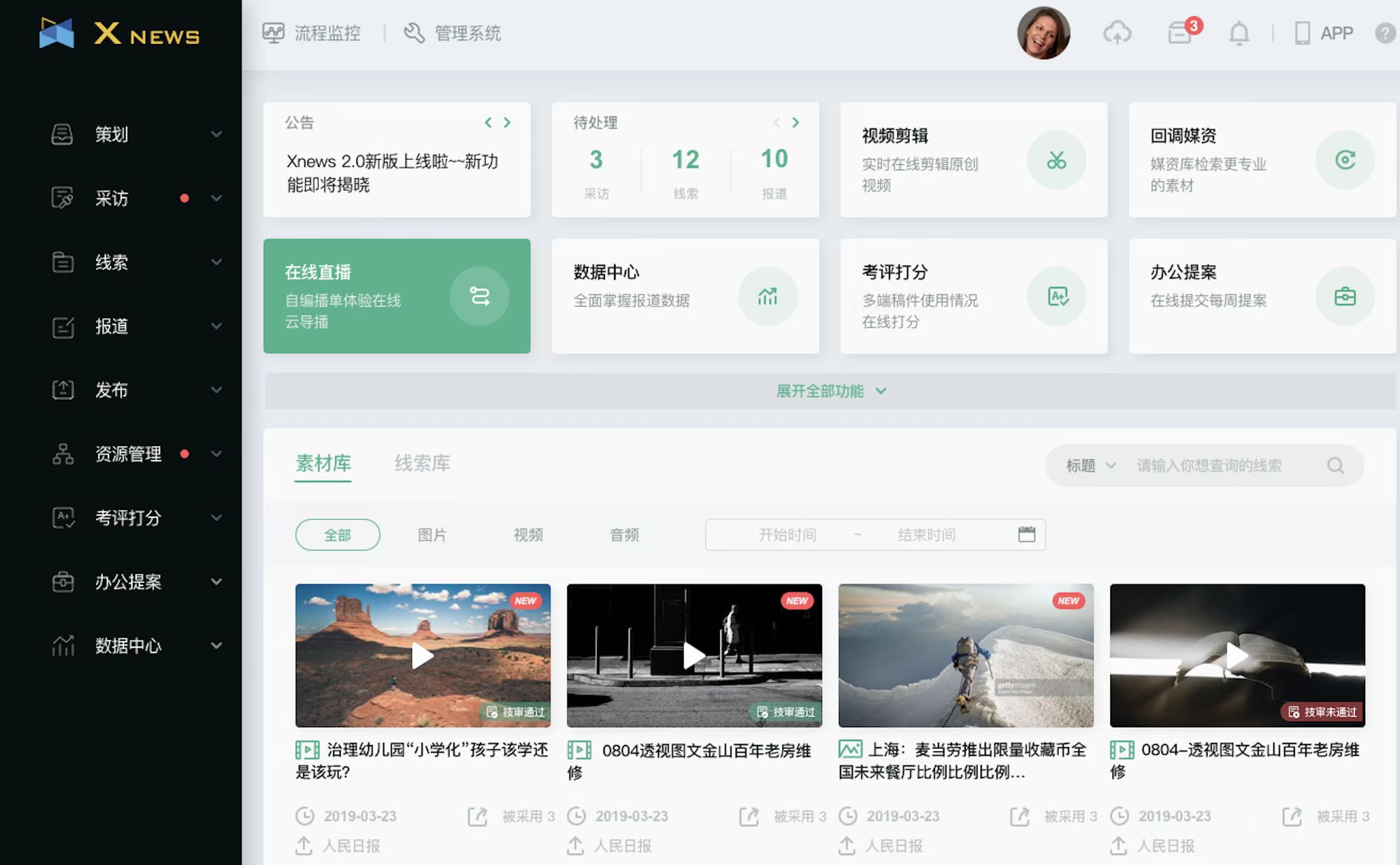The width and height of the screenshot is (1400, 865).
Task: Click the help question mark icon
Action: pos(1384,33)
